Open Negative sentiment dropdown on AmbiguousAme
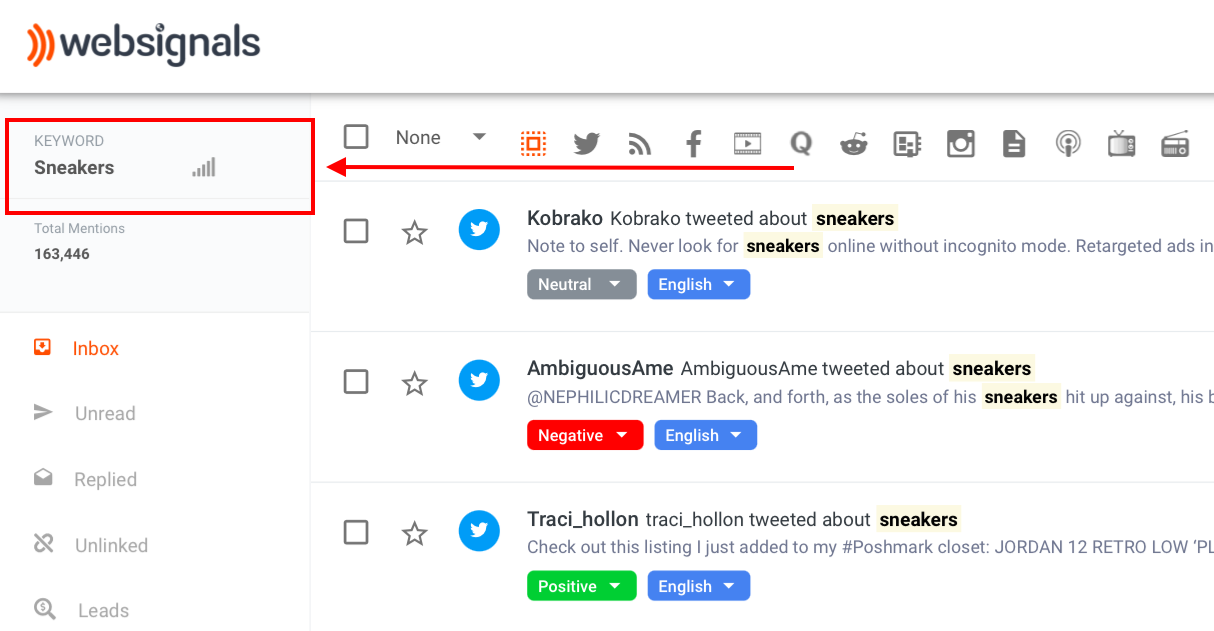Screen dimensions: 1214x631 [585, 435]
